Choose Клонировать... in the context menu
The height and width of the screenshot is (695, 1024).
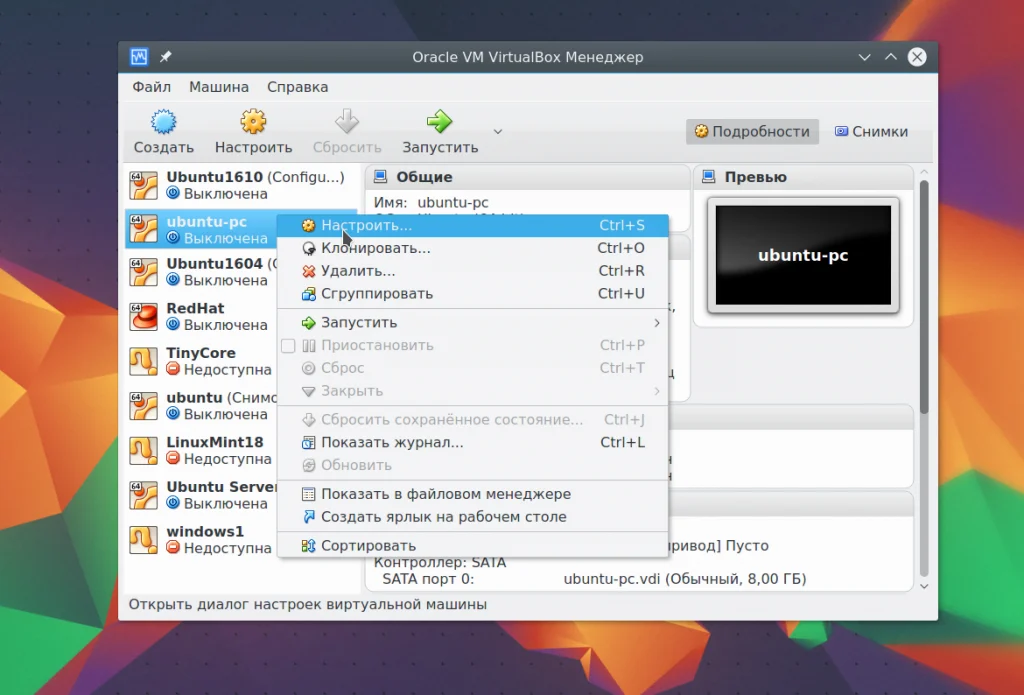473,248
